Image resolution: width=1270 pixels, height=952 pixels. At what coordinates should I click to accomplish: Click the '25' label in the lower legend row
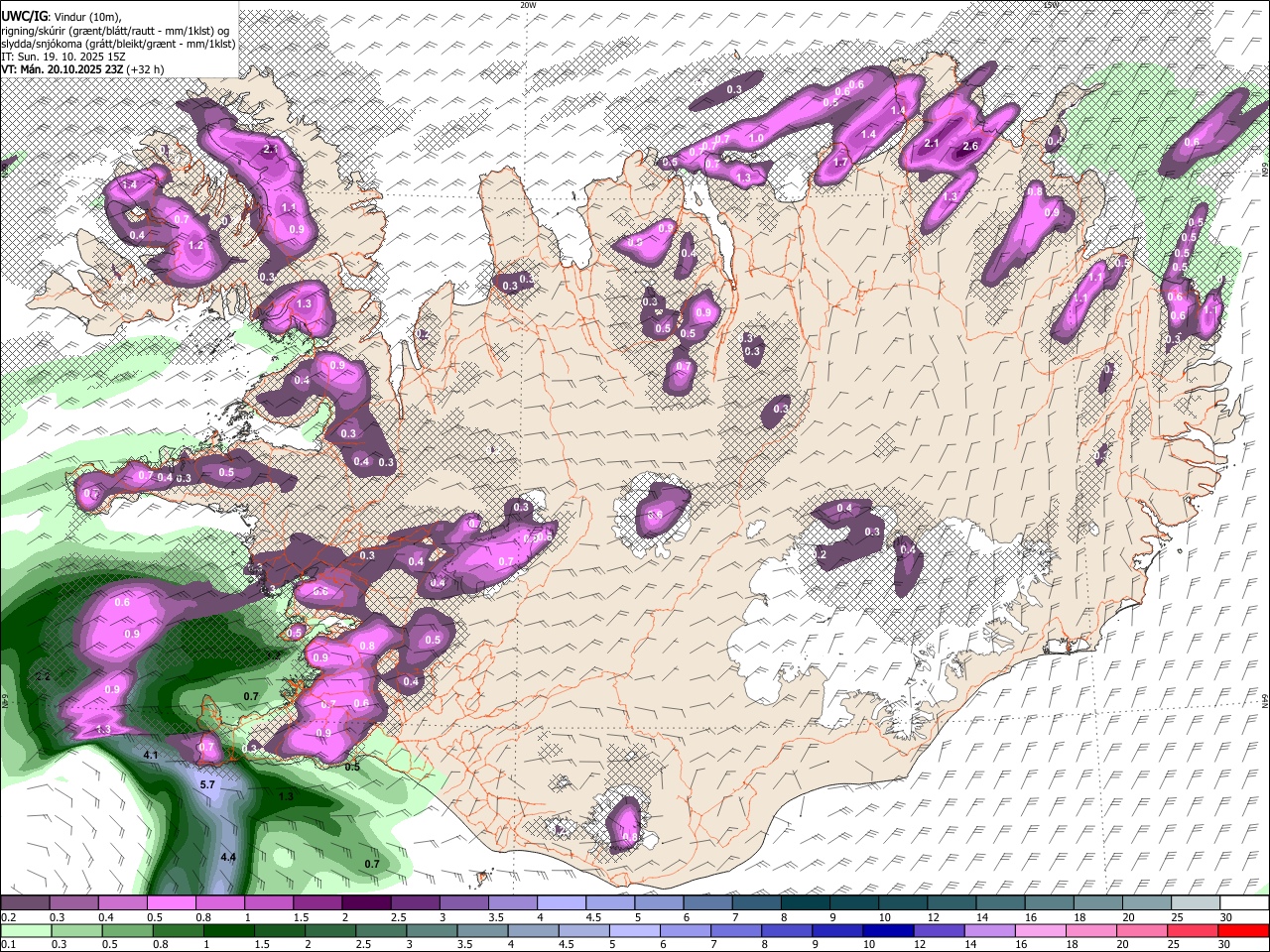tap(1174, 945)
